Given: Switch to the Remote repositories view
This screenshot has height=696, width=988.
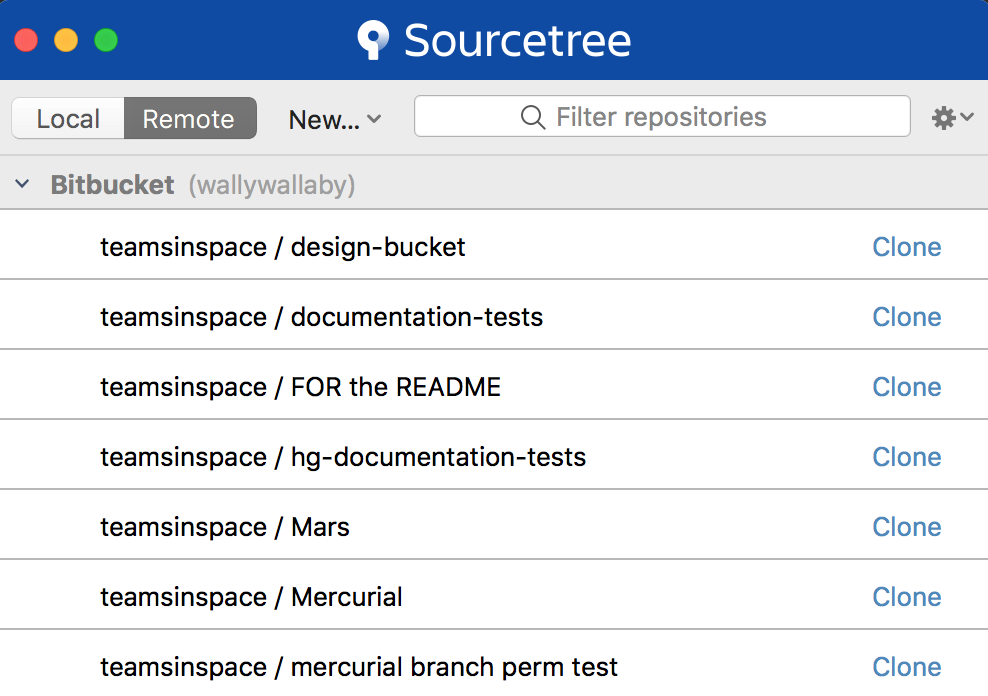Looking at the screenshot, I should [x=189, y=119].
